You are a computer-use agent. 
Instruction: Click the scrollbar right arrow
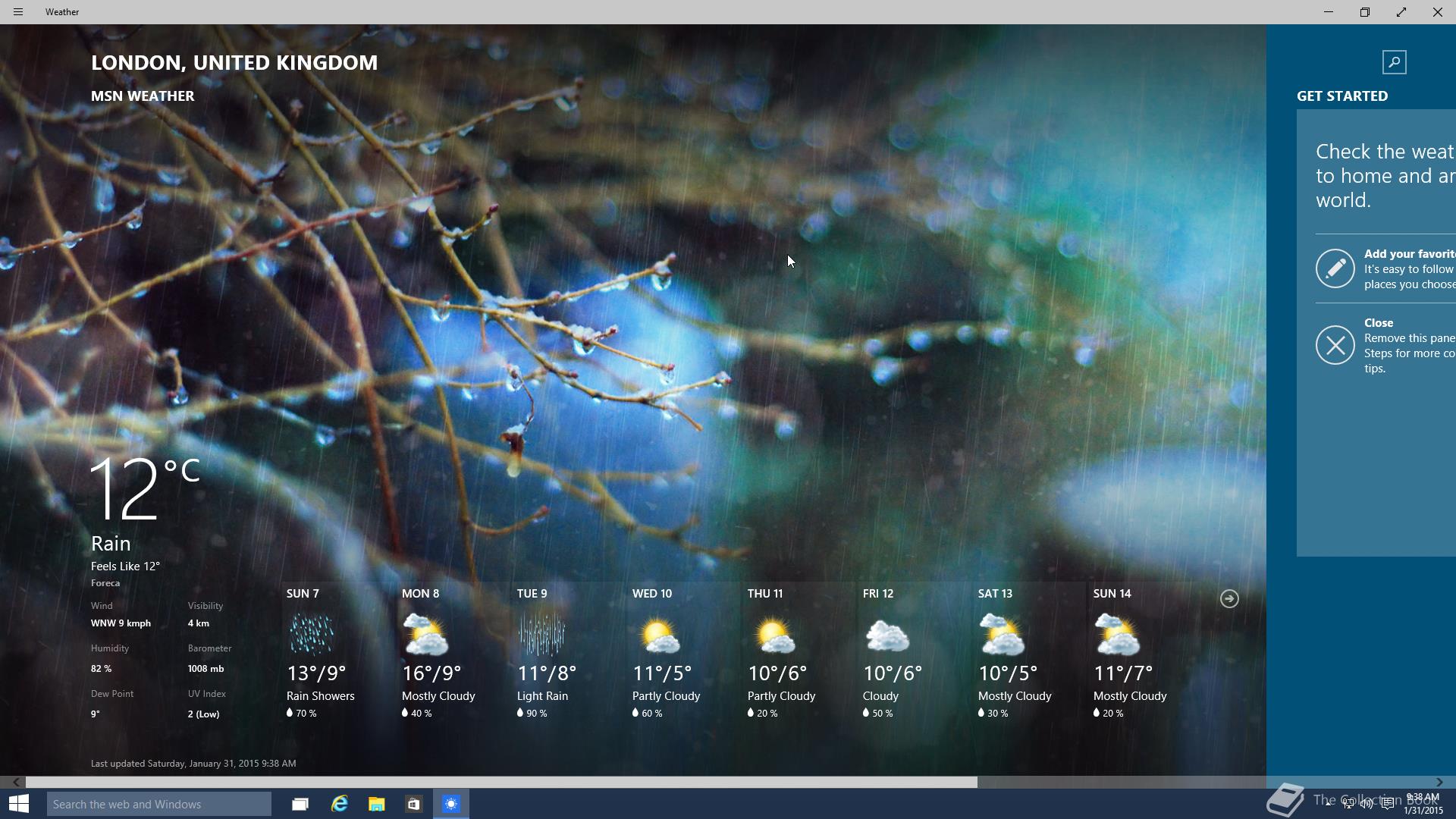[1439, 782]
